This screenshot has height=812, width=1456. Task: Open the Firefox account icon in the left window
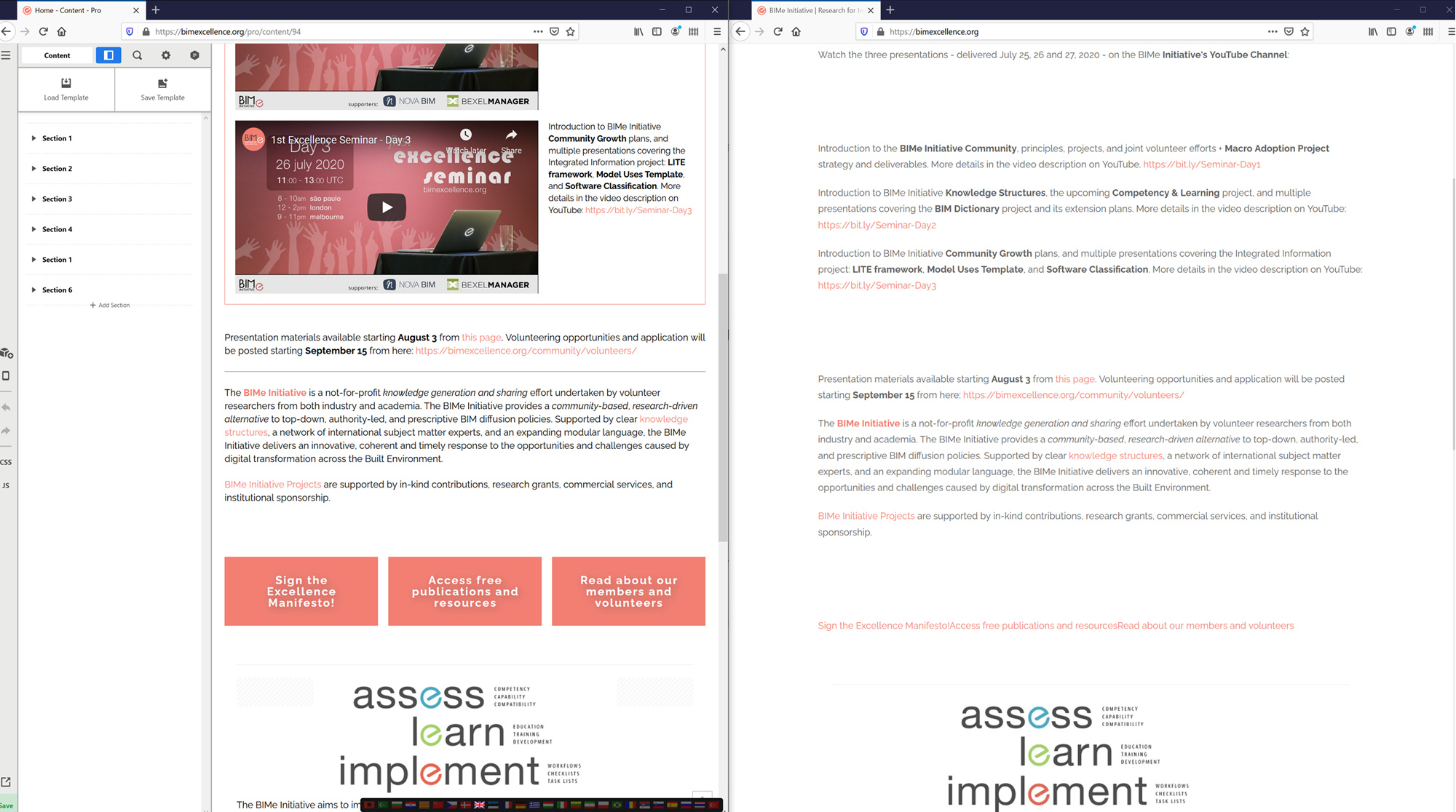tap(676, 31)
